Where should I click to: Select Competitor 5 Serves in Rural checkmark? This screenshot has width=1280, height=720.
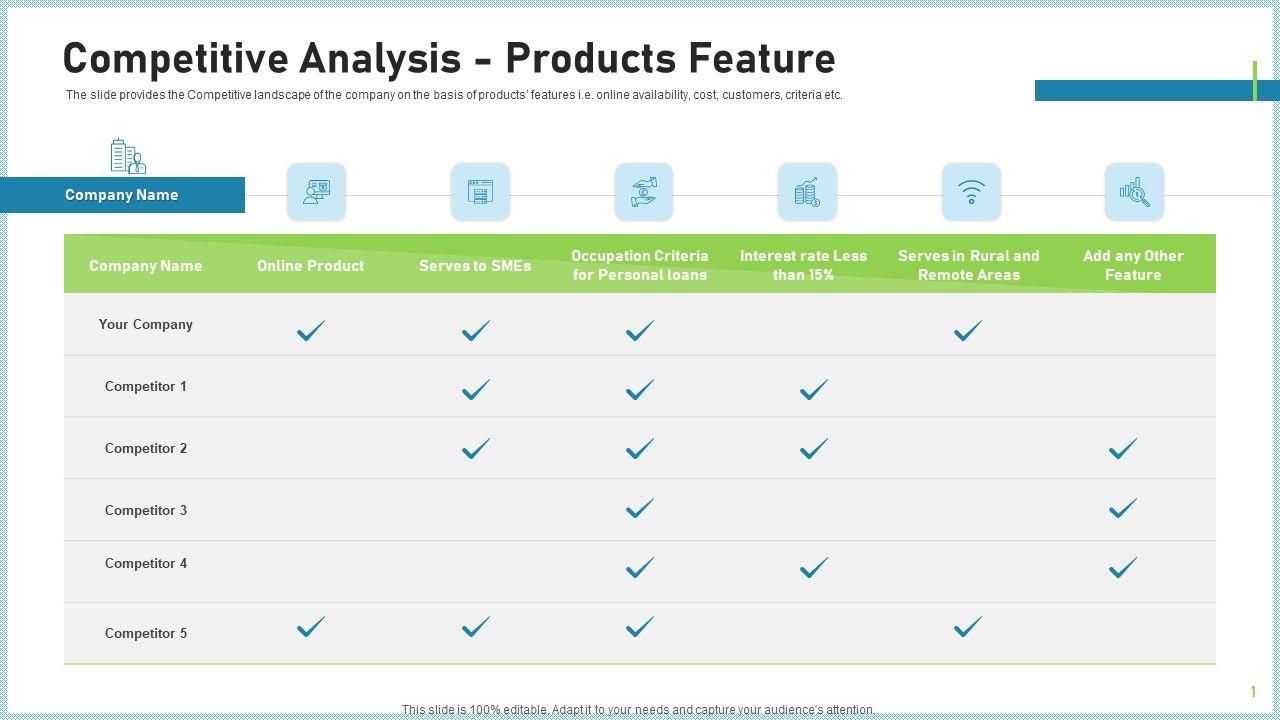click(967, 627)
